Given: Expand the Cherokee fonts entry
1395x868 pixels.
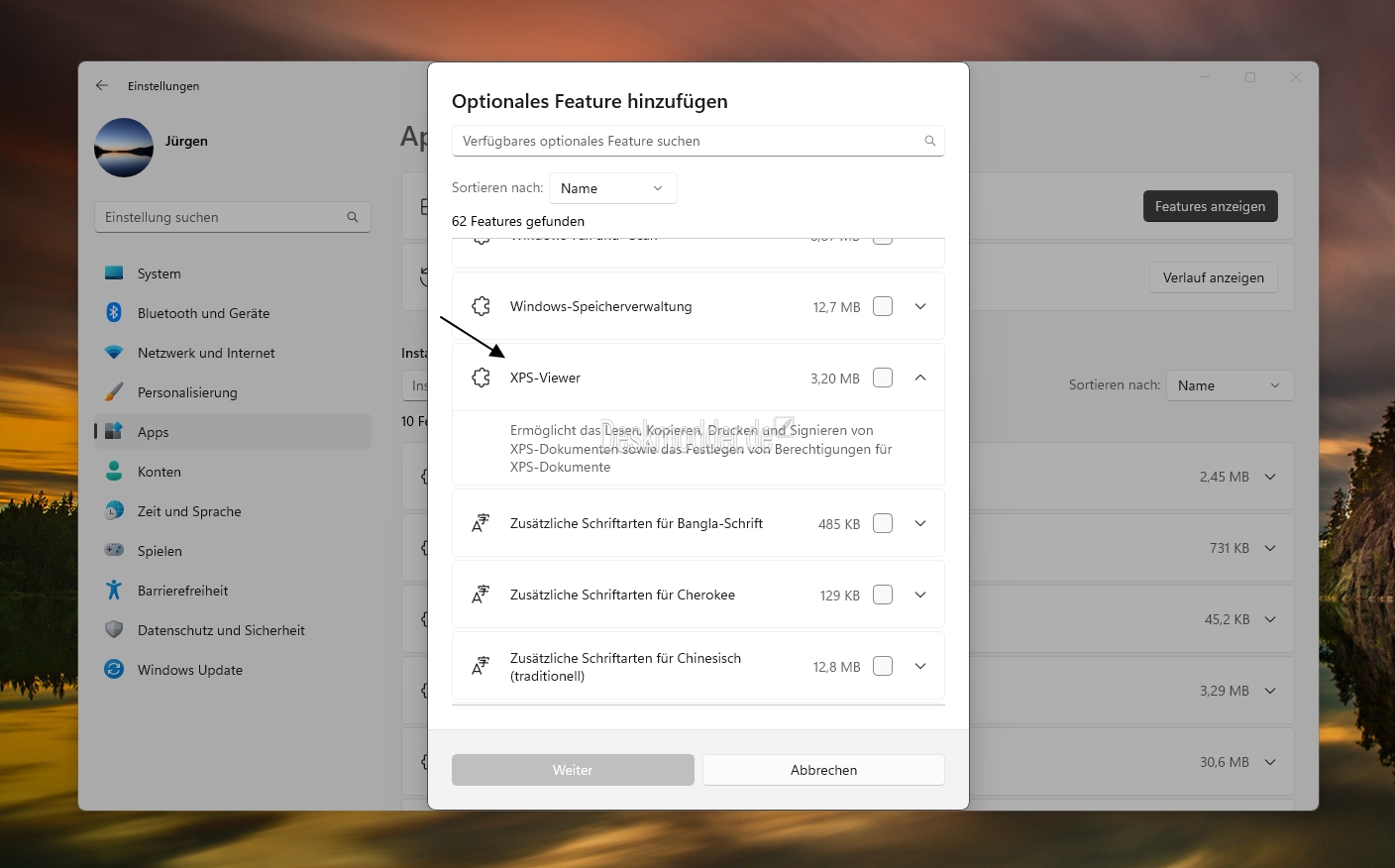Looking at the screenshot, I should (x=920, y=595).
